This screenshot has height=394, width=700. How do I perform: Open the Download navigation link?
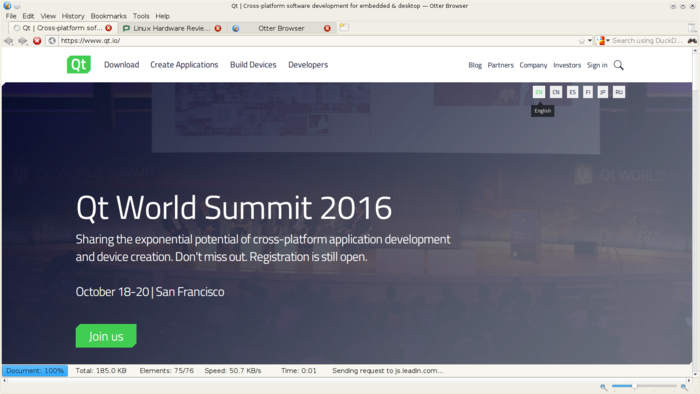click(121, 65)
